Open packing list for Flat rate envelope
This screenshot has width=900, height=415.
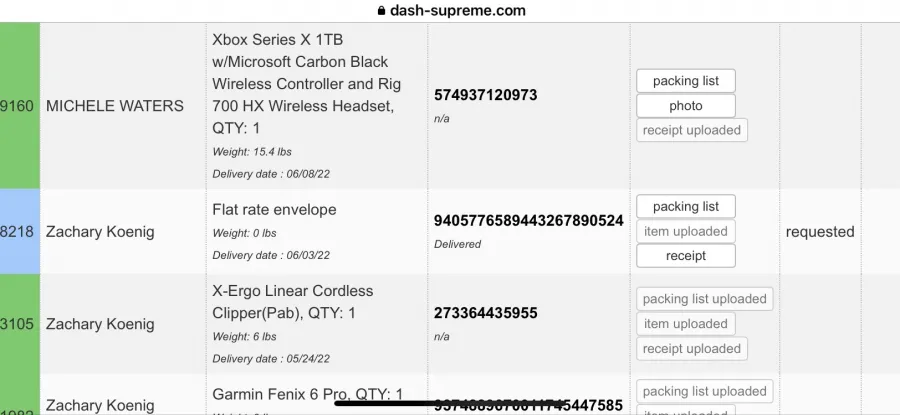(685, 207)
